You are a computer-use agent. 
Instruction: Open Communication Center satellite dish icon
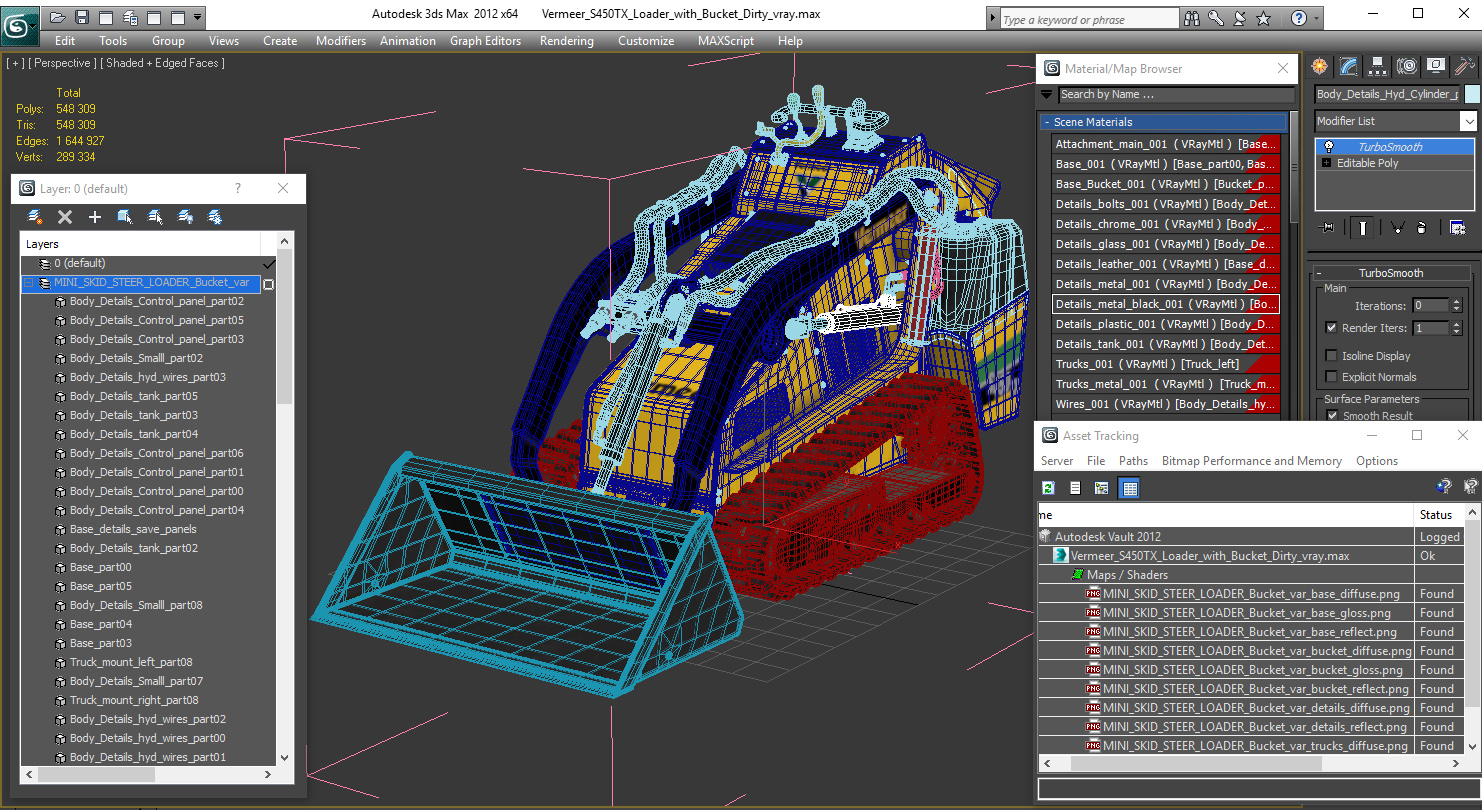pos(1240,18)
